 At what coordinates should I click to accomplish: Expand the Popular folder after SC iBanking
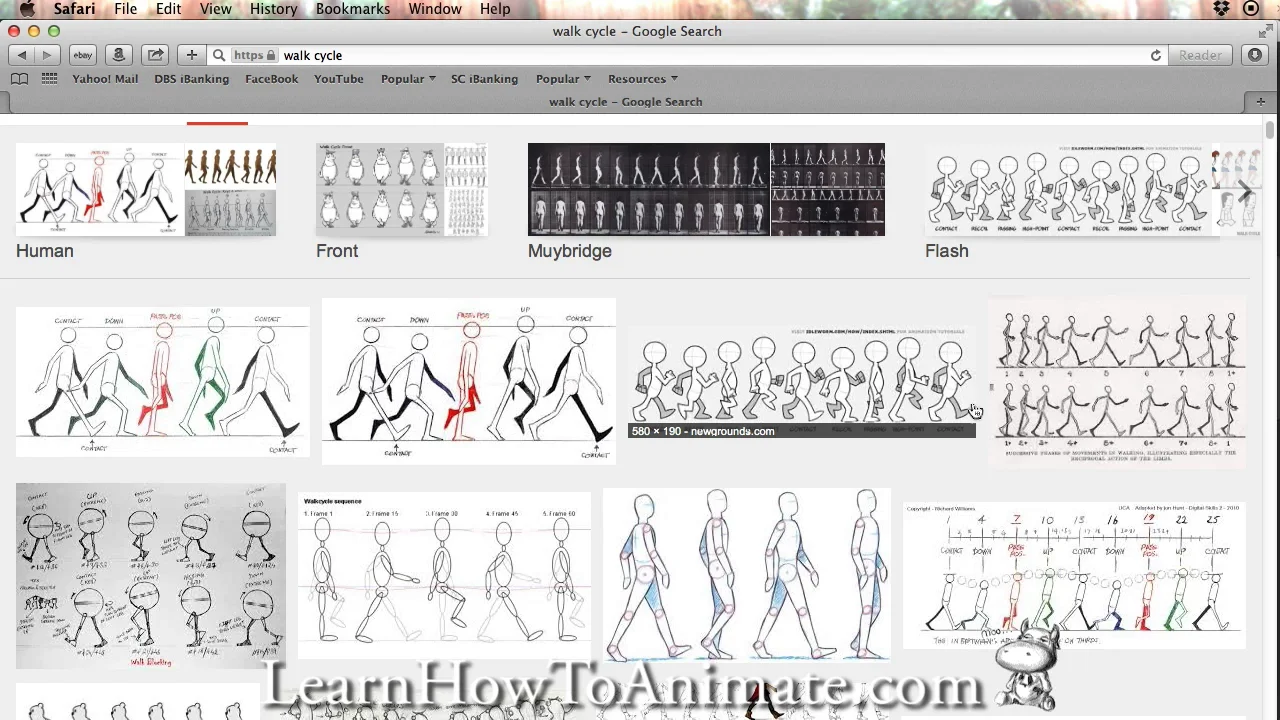pos(563,79)
